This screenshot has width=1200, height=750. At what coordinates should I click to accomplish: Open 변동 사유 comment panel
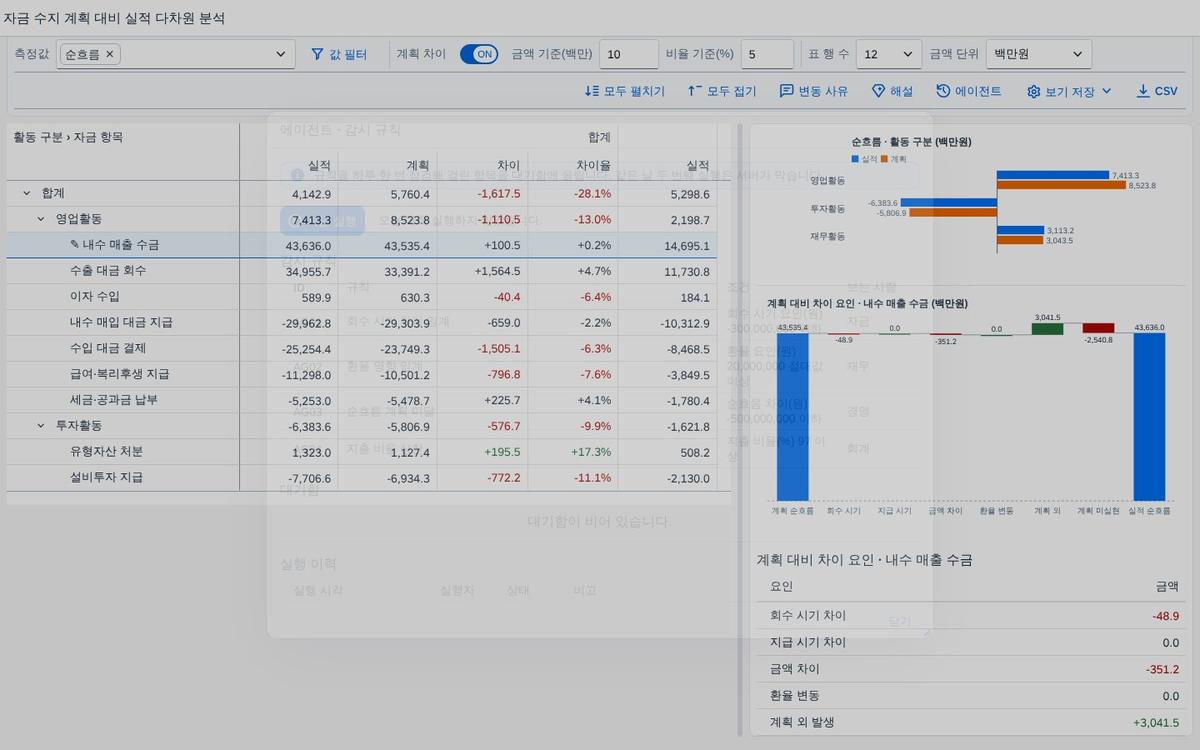pyautogui.click(x=814, y=91)
